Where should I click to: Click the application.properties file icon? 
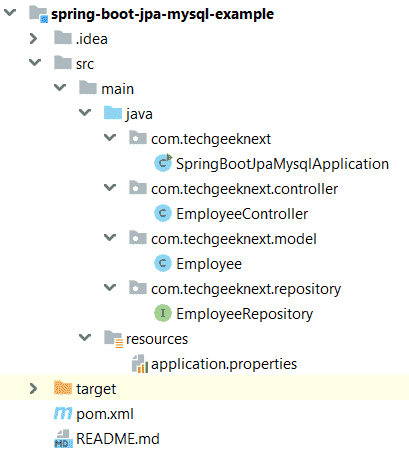pos(140,364)
